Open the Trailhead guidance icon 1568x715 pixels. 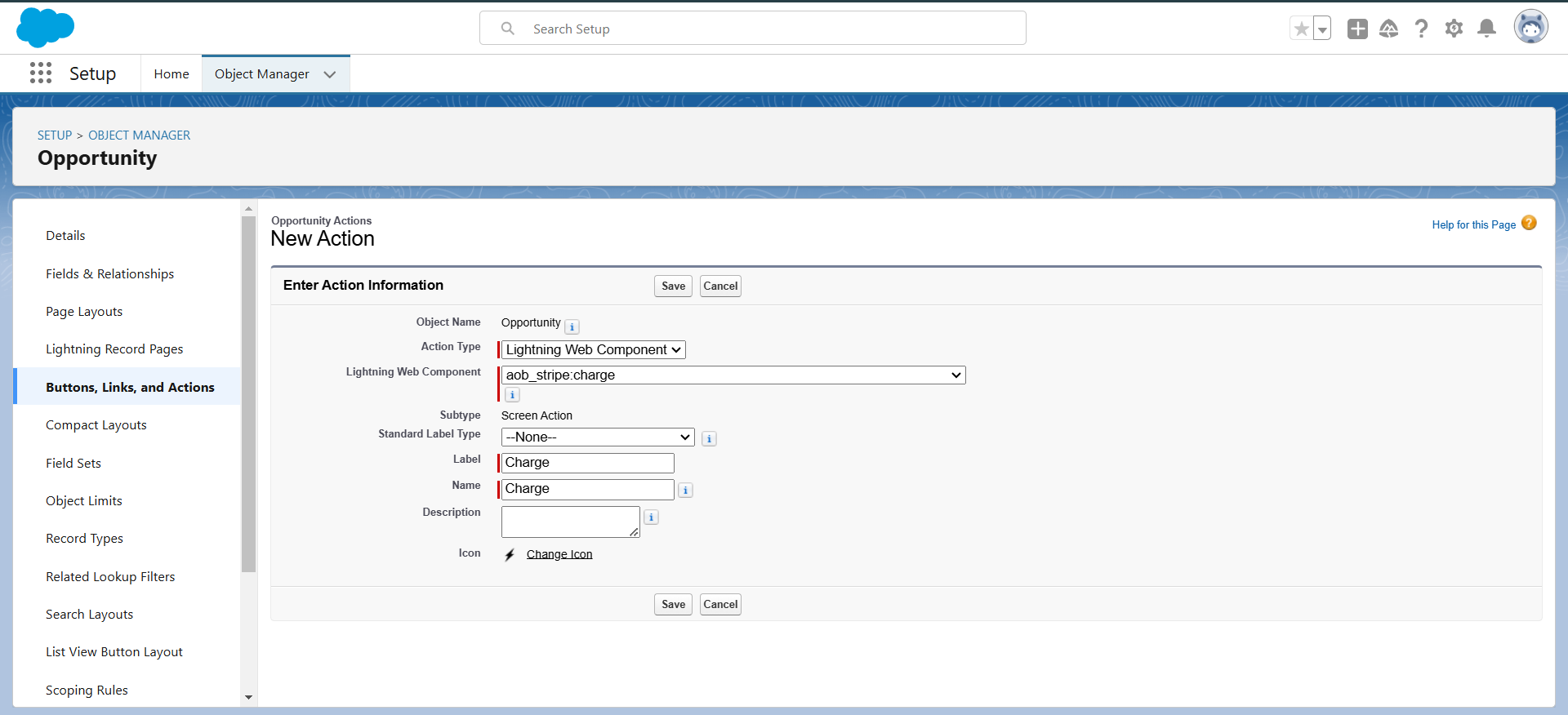point(1388,29)
